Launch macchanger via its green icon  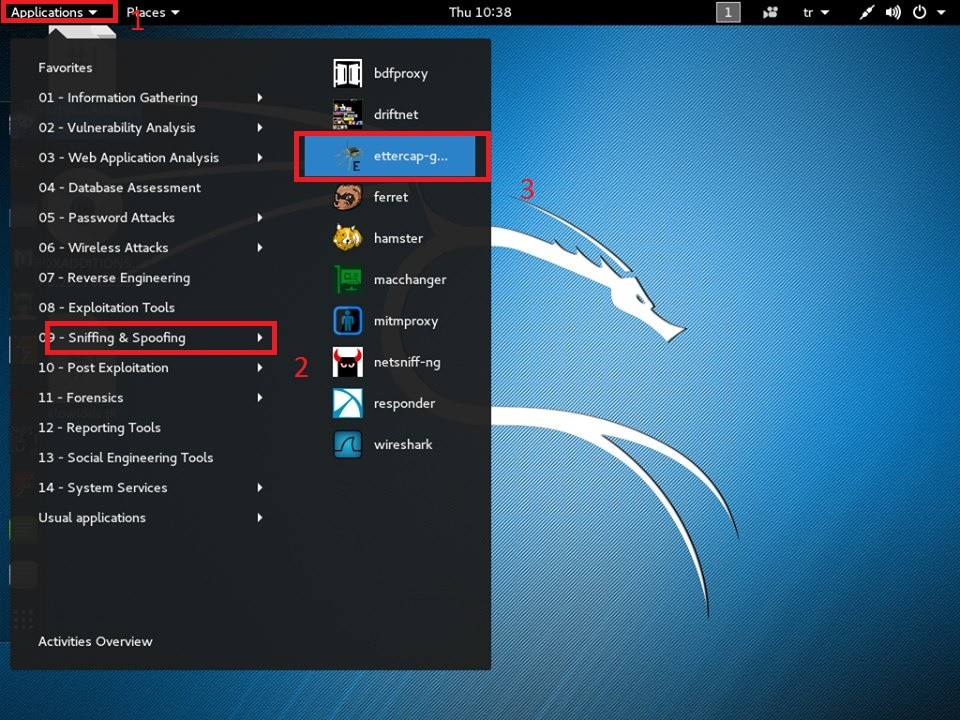pos(347,279)
